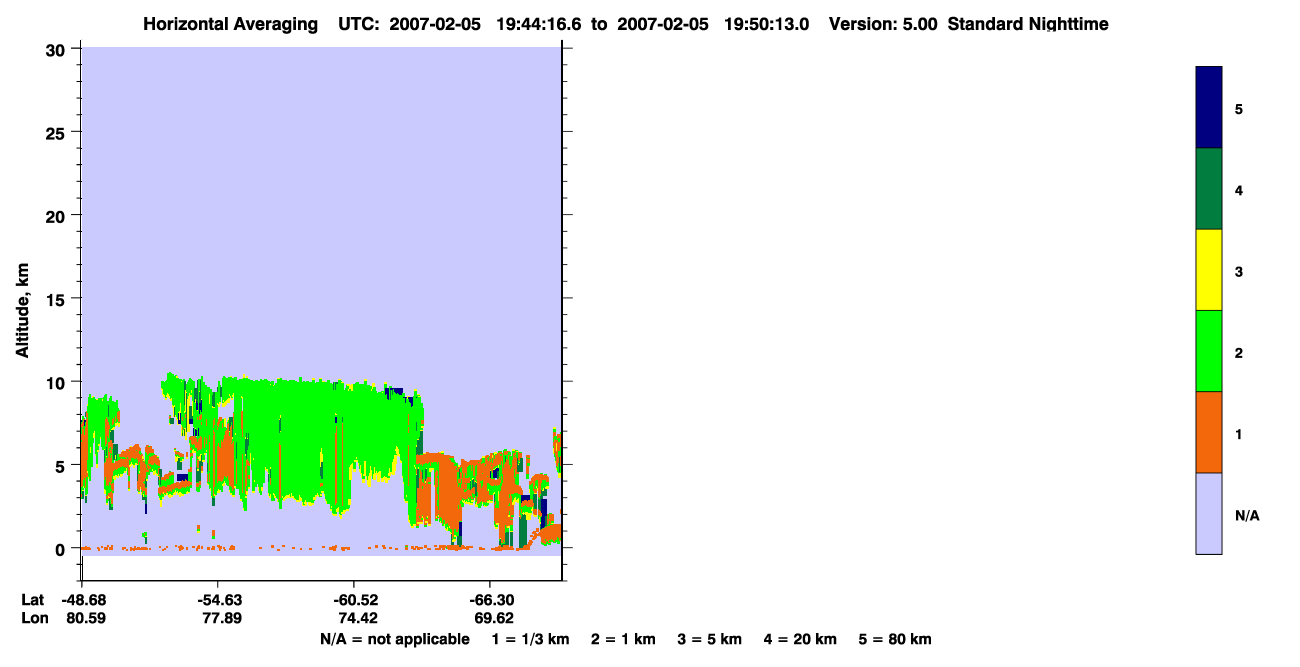Viewport: 1300px width, 667px height.
Task: Click latitude value '-60.52'
Action: (x=354, y=600)
